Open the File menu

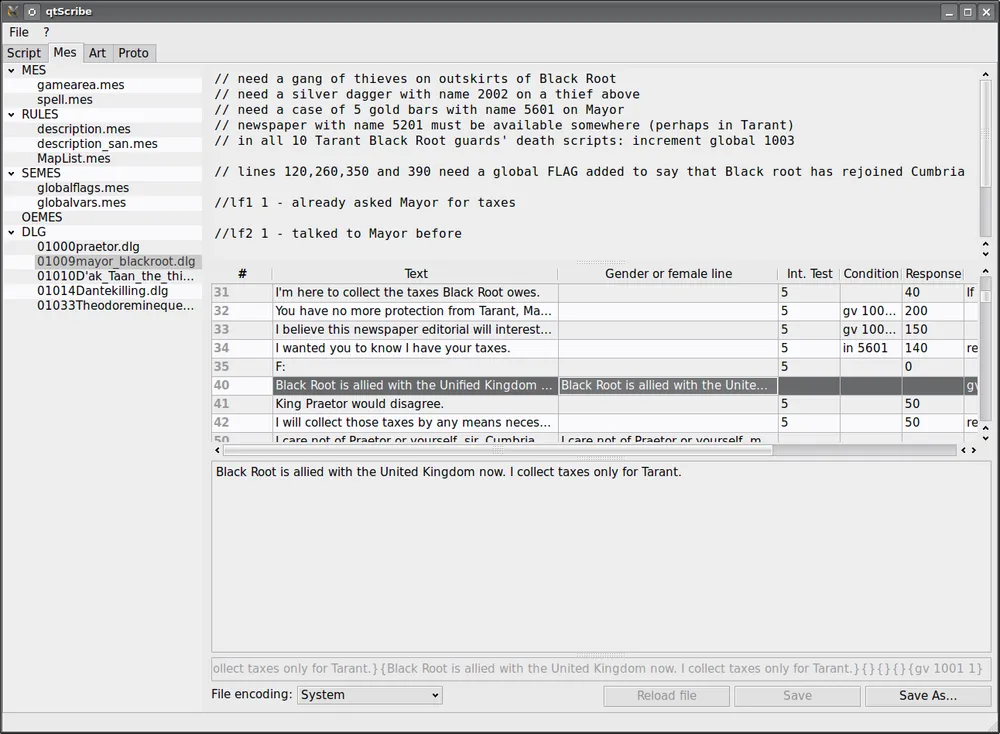click(19, 32)
